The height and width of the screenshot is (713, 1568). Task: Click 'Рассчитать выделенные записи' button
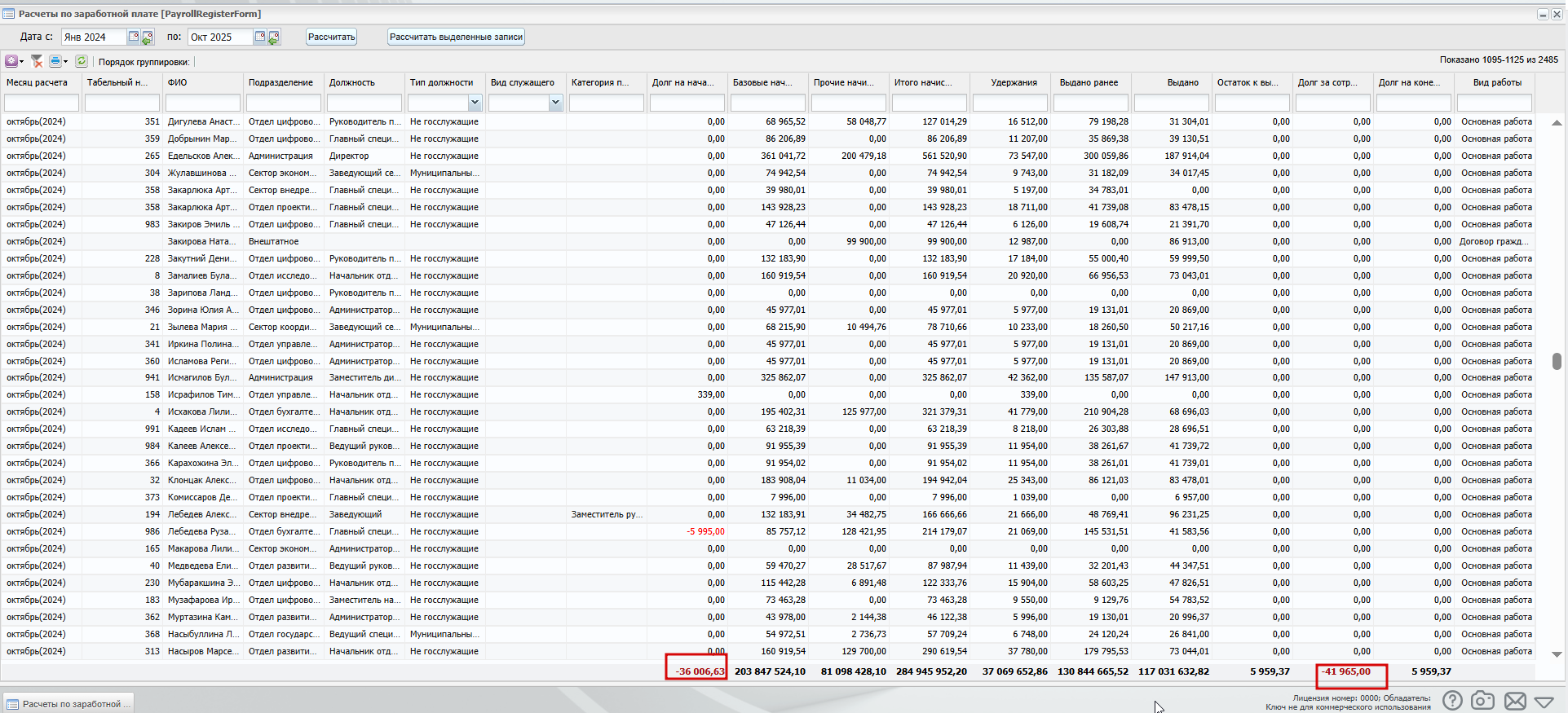tap(456, 37)
